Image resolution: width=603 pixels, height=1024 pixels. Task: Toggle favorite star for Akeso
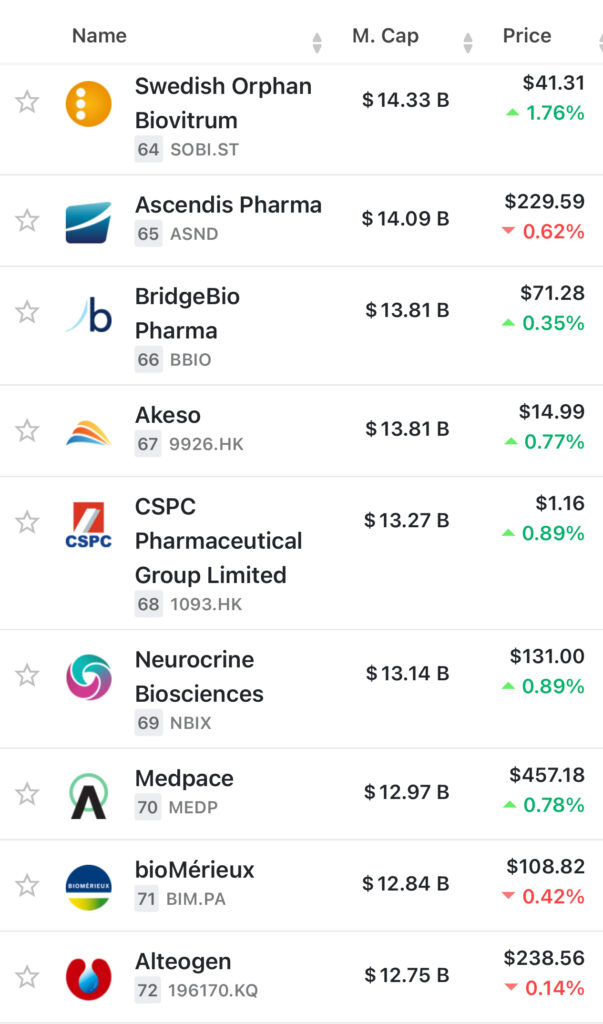(27, 430)
